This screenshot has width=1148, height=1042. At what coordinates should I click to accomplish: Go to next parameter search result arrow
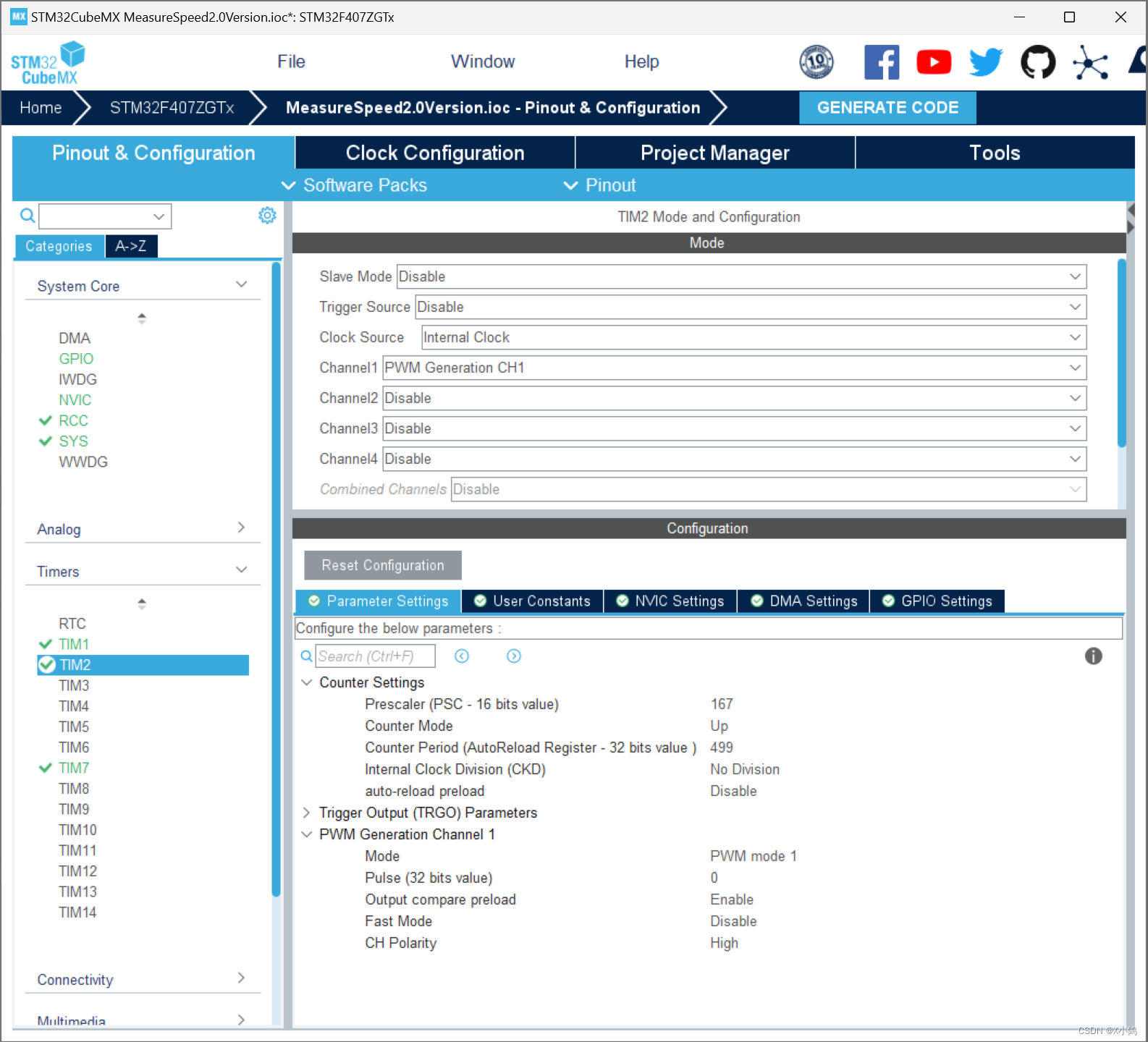pos(514,656)
